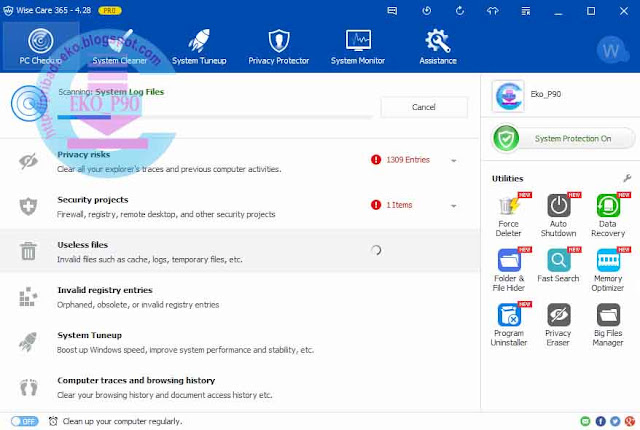Click the Security projects shield icon
Image resolution: width=640 pixels, height=430 pixels.
click(x=28, y=206)
